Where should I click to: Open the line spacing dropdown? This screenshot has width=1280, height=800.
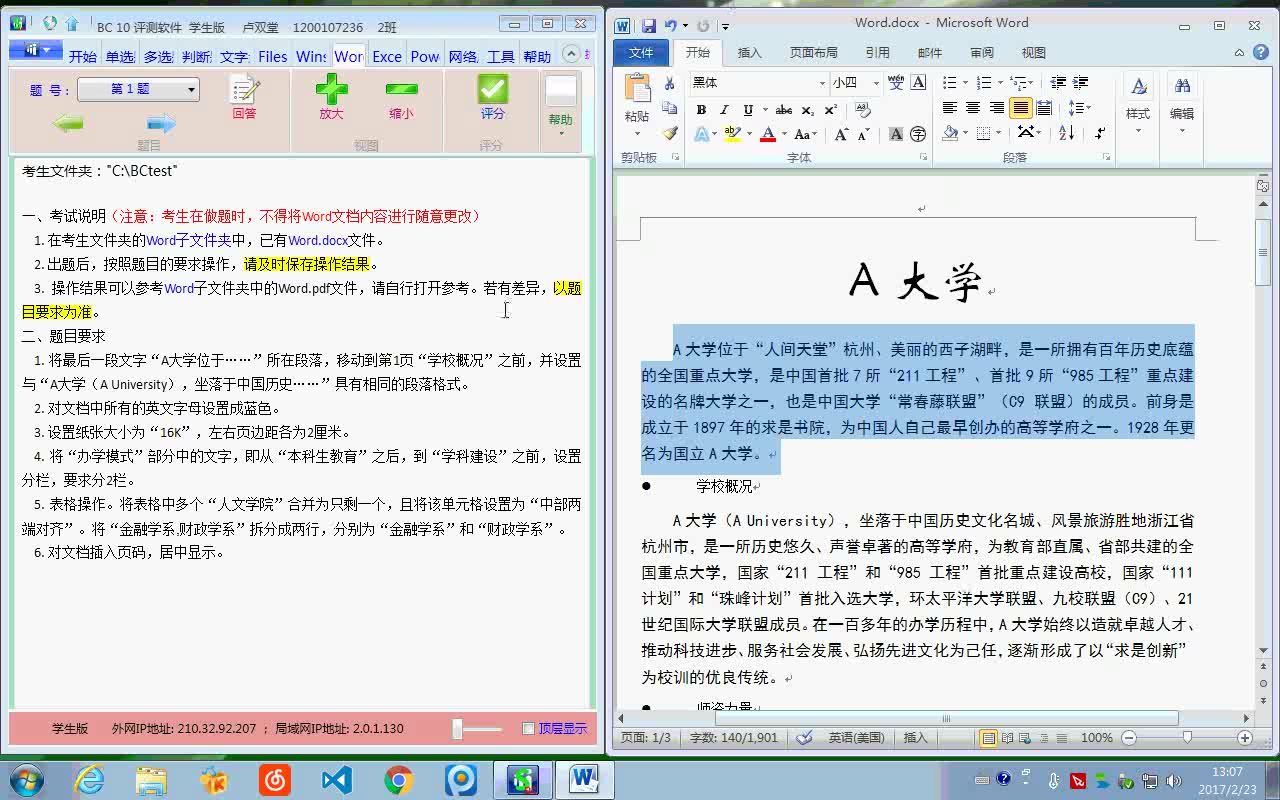[1078, 108]
